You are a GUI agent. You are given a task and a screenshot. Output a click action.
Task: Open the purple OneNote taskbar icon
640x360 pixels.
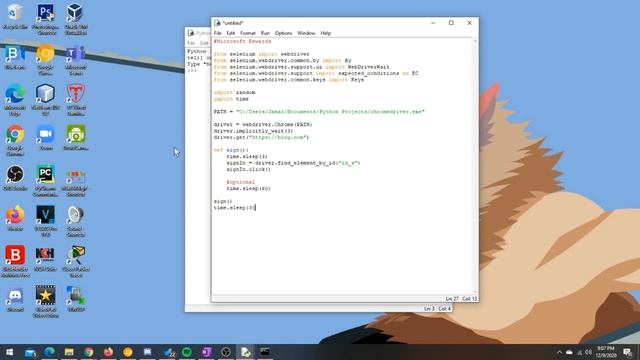pos(207,351)
